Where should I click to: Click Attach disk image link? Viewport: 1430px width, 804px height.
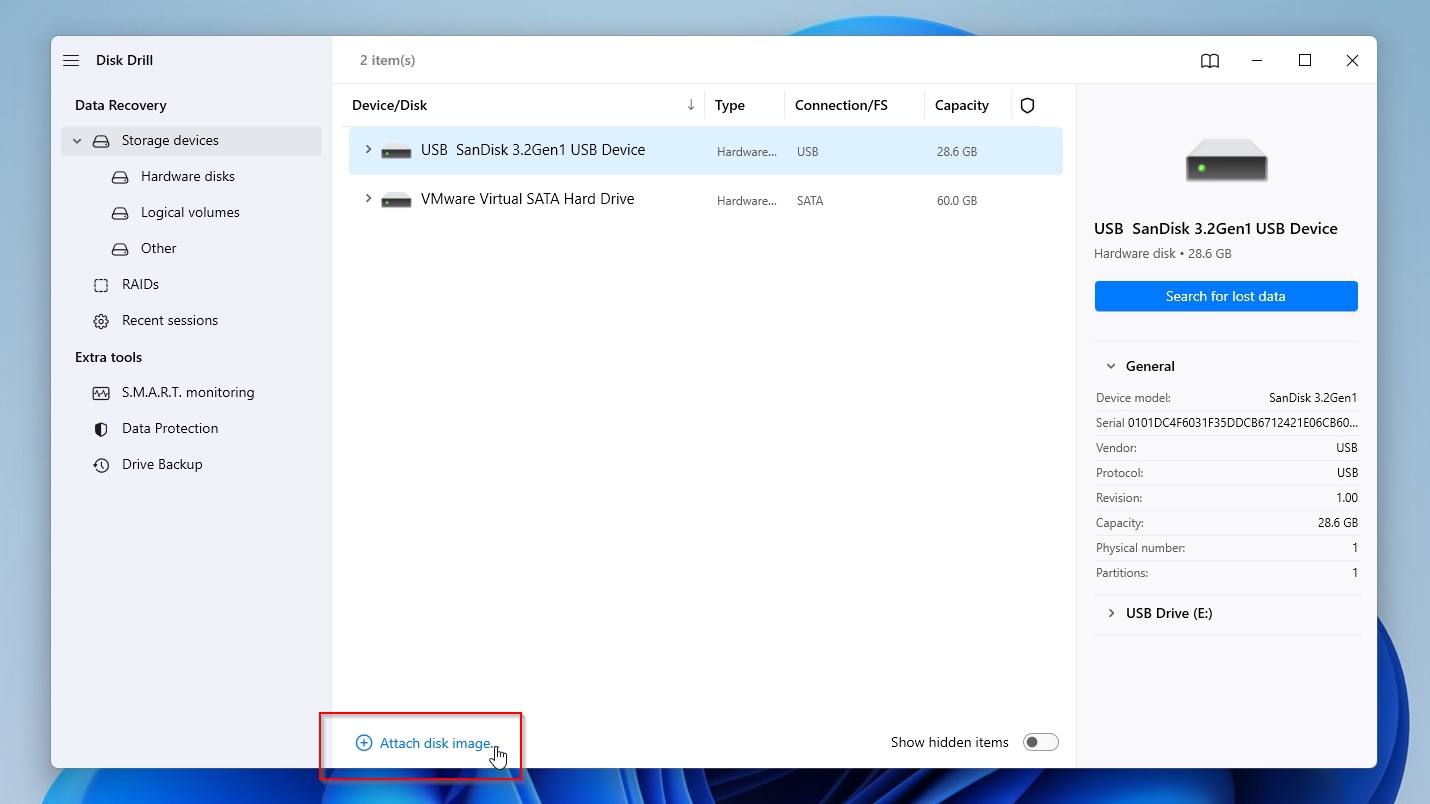coord(437,743)
